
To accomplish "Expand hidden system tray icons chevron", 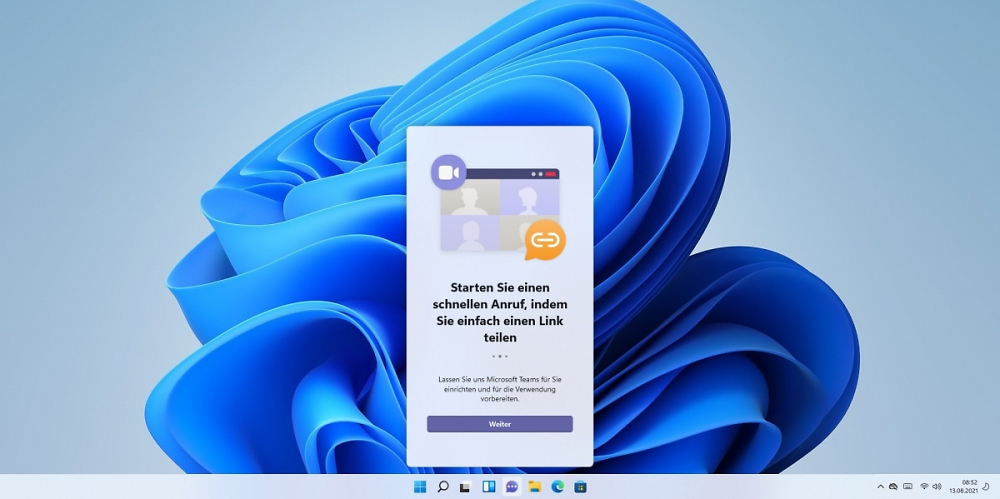I will (881, 486).
